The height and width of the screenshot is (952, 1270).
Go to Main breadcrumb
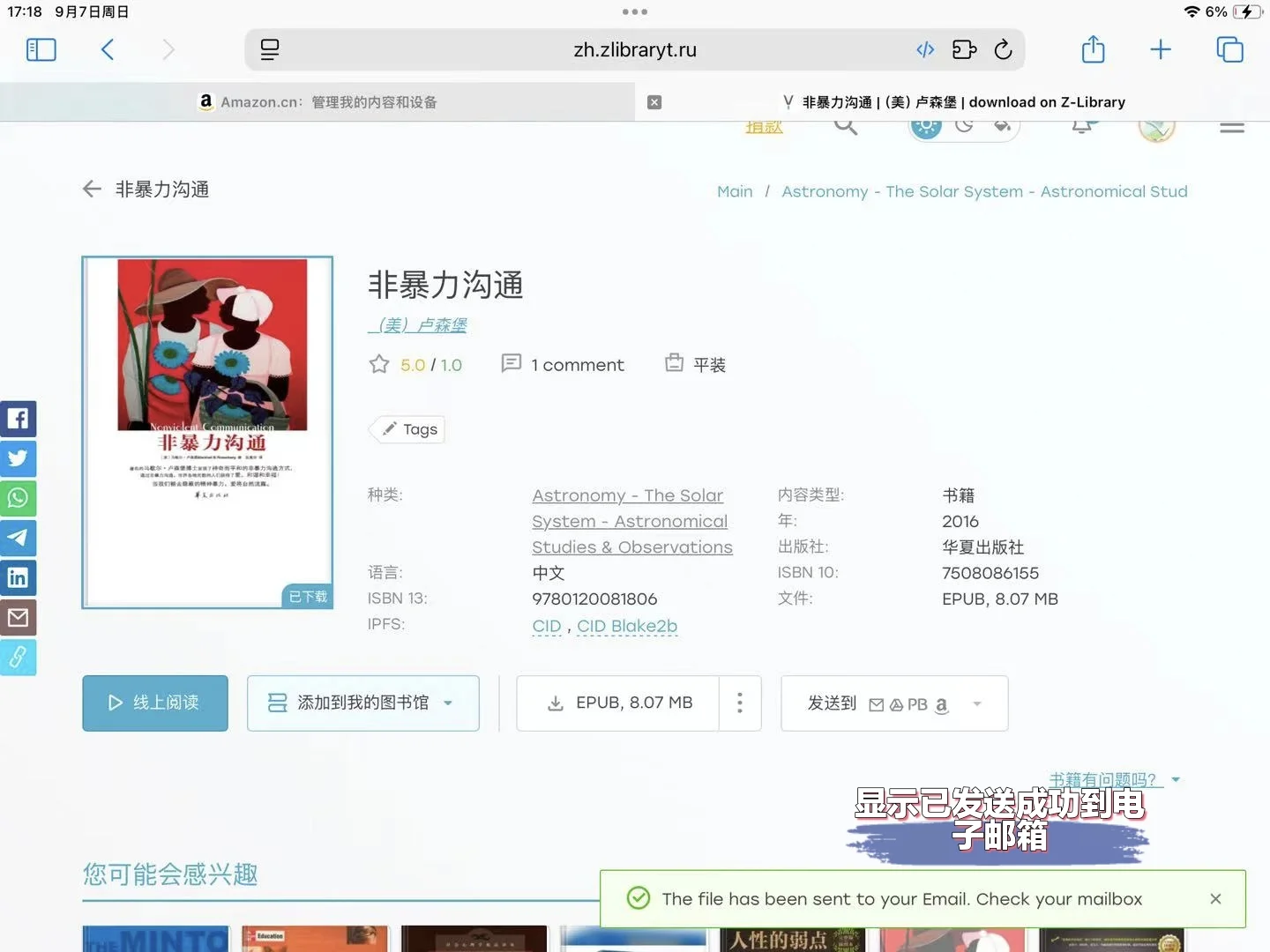coord(735,191)
